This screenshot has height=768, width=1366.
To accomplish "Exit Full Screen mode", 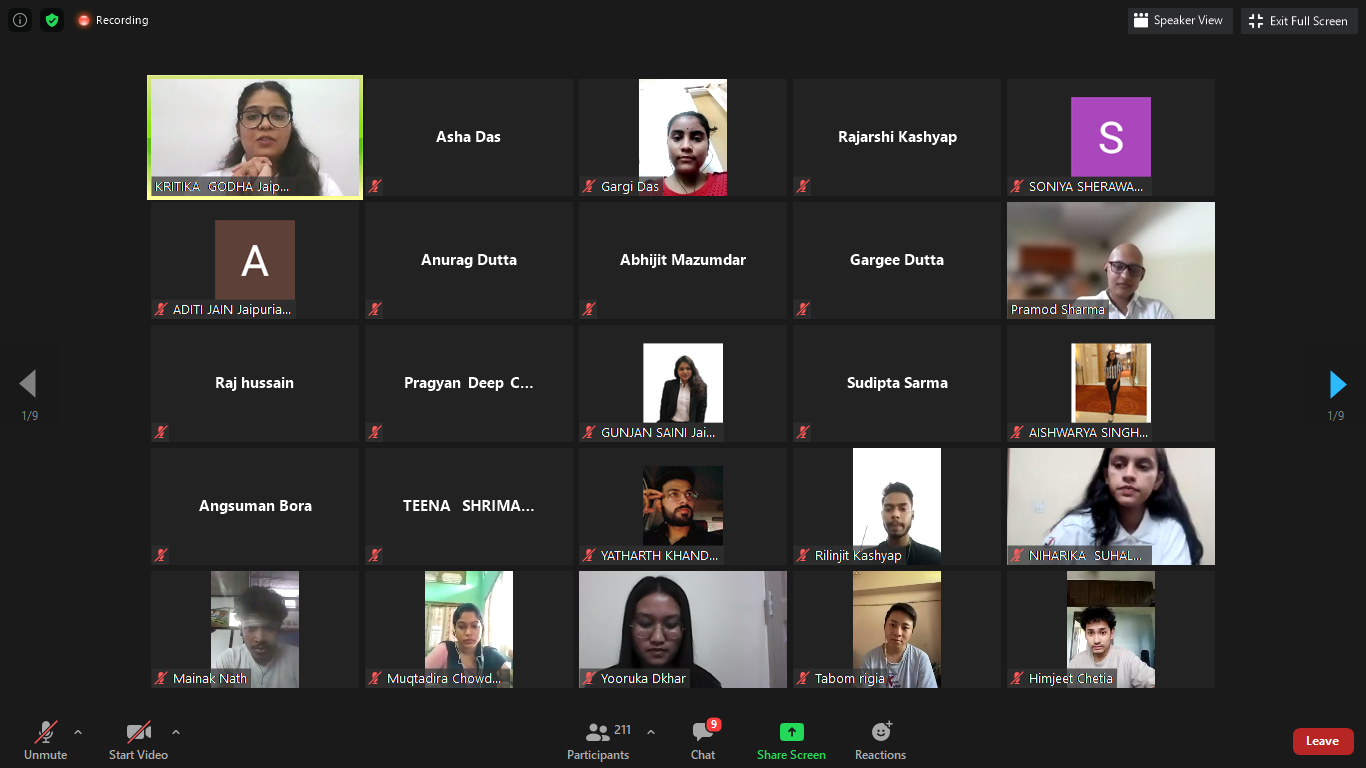I will [x=1300, y=20].
